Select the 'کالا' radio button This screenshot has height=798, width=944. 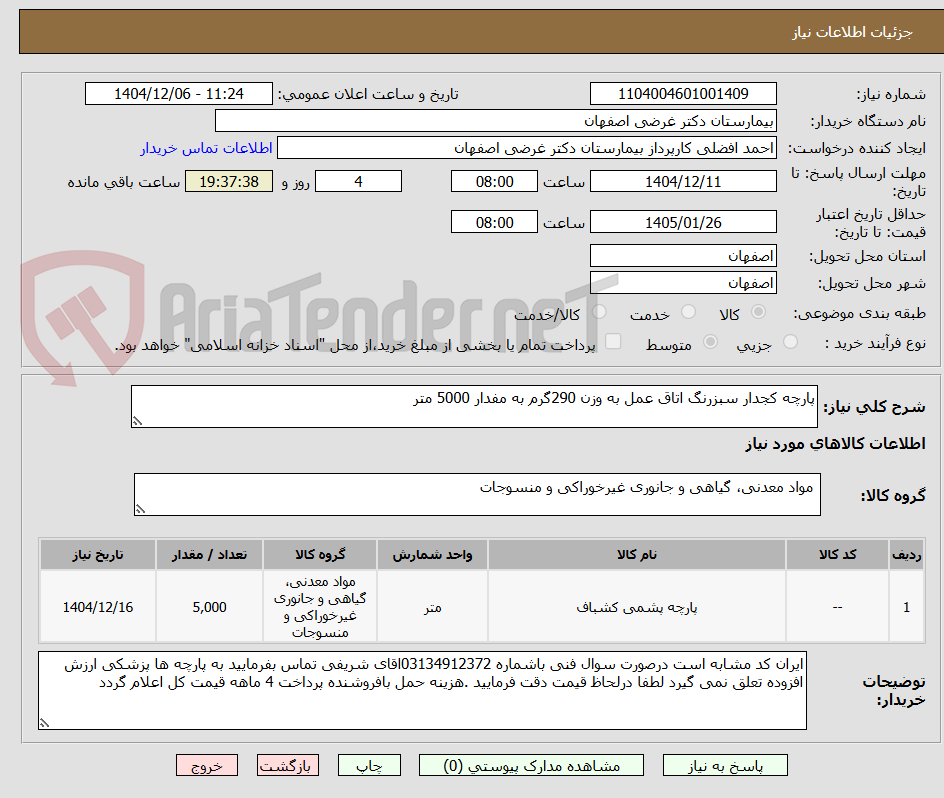point(759,311)
